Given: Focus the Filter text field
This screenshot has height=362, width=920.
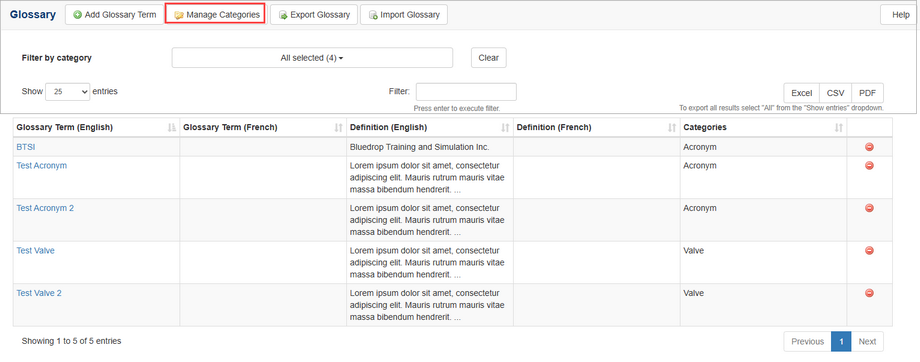Looking at the screenshot, I should tap(466, 92).
